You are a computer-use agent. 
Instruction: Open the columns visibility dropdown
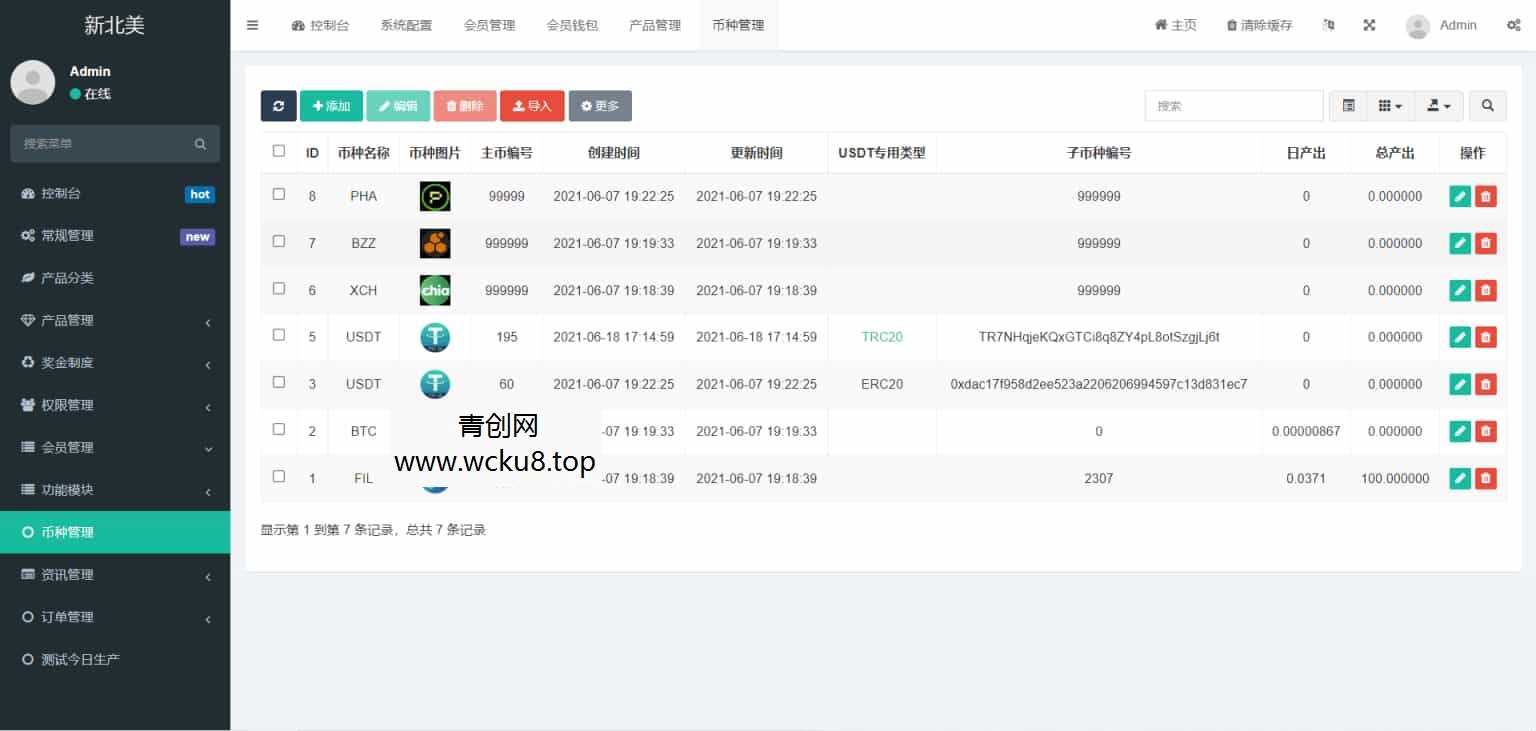pos(1388,104)
